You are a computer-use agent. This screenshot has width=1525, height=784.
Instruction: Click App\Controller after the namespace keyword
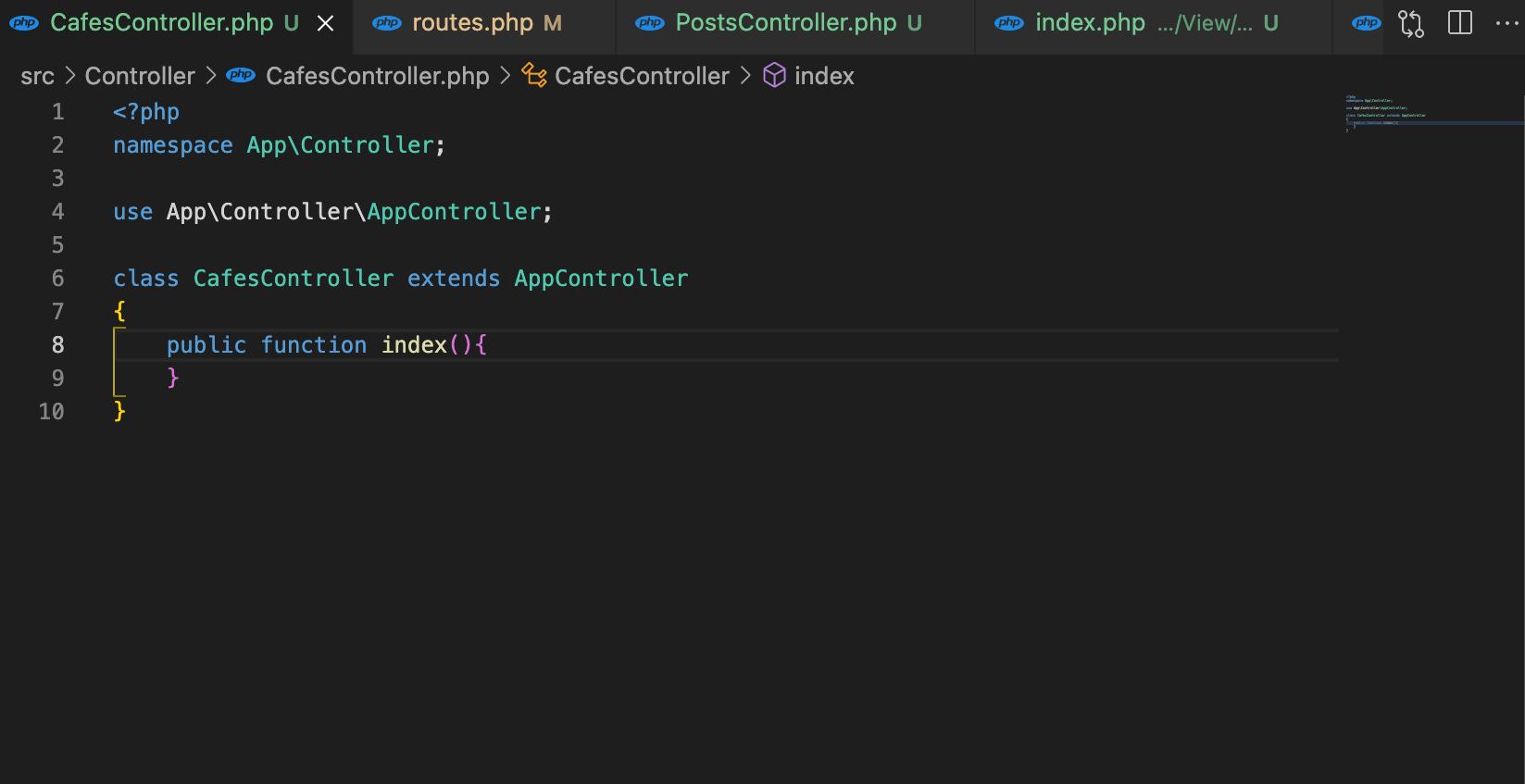coord(340,145)
